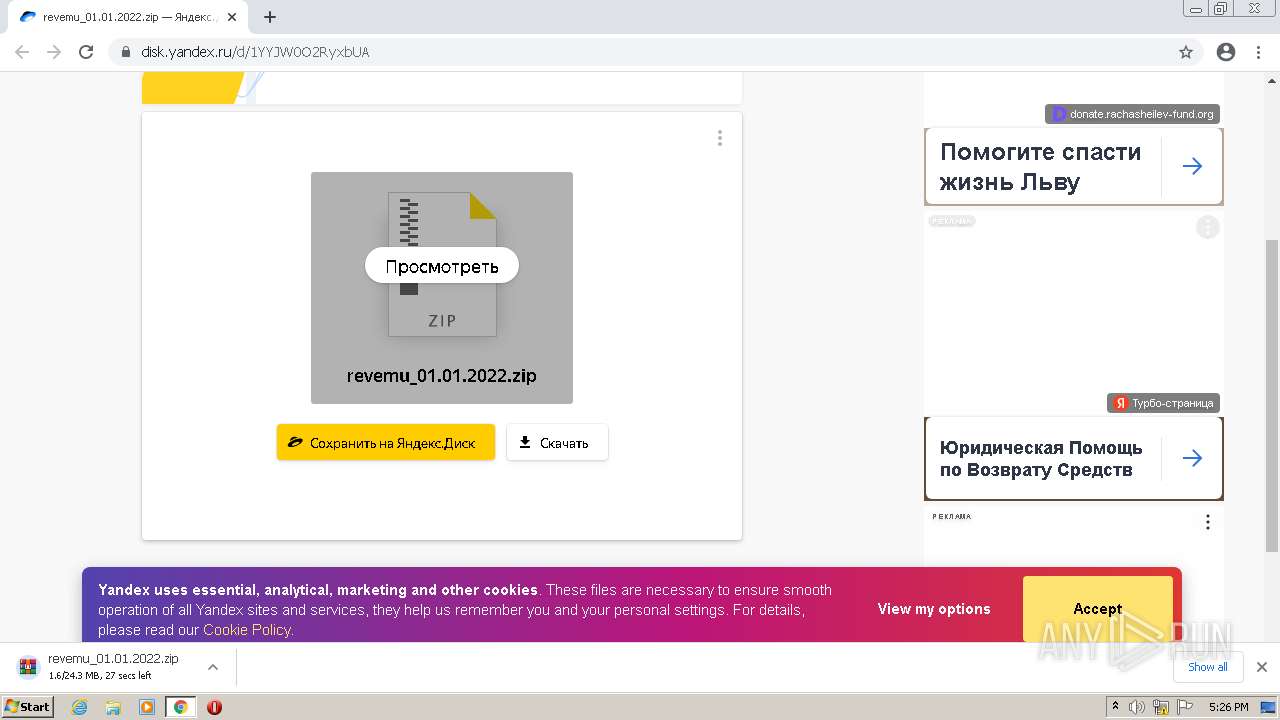This screenshot has width=1280, height=720.
Task: Open File Explorer from taskbar
Action: (x=113, y=707)
